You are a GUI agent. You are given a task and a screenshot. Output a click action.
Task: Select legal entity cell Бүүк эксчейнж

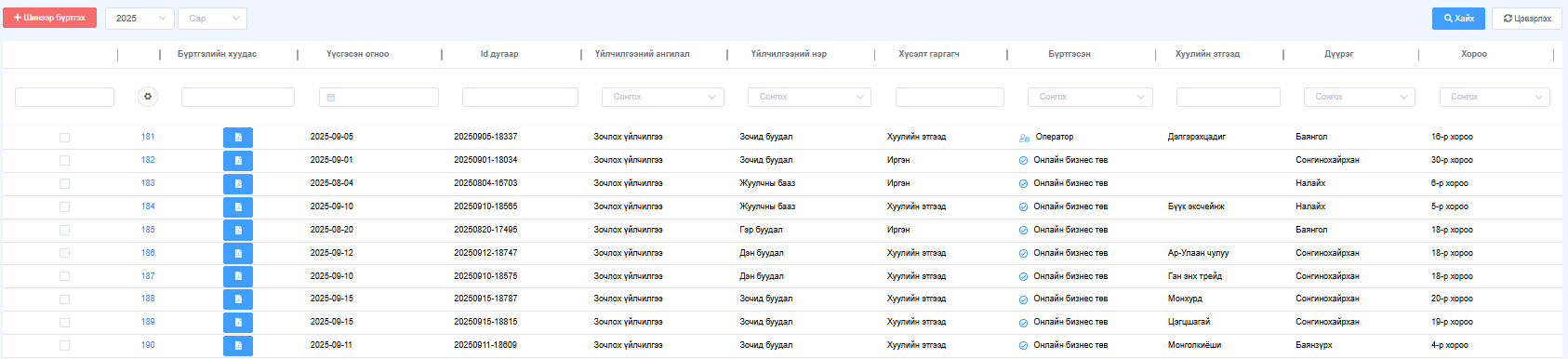(x=1196, y=206)
